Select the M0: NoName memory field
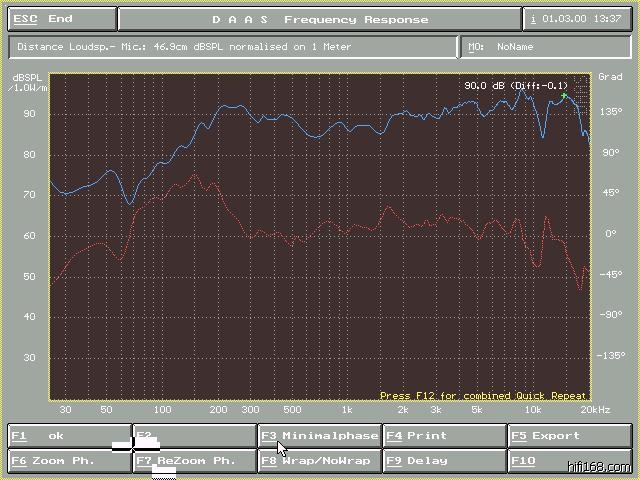640x480 pixels. (545, 47)
